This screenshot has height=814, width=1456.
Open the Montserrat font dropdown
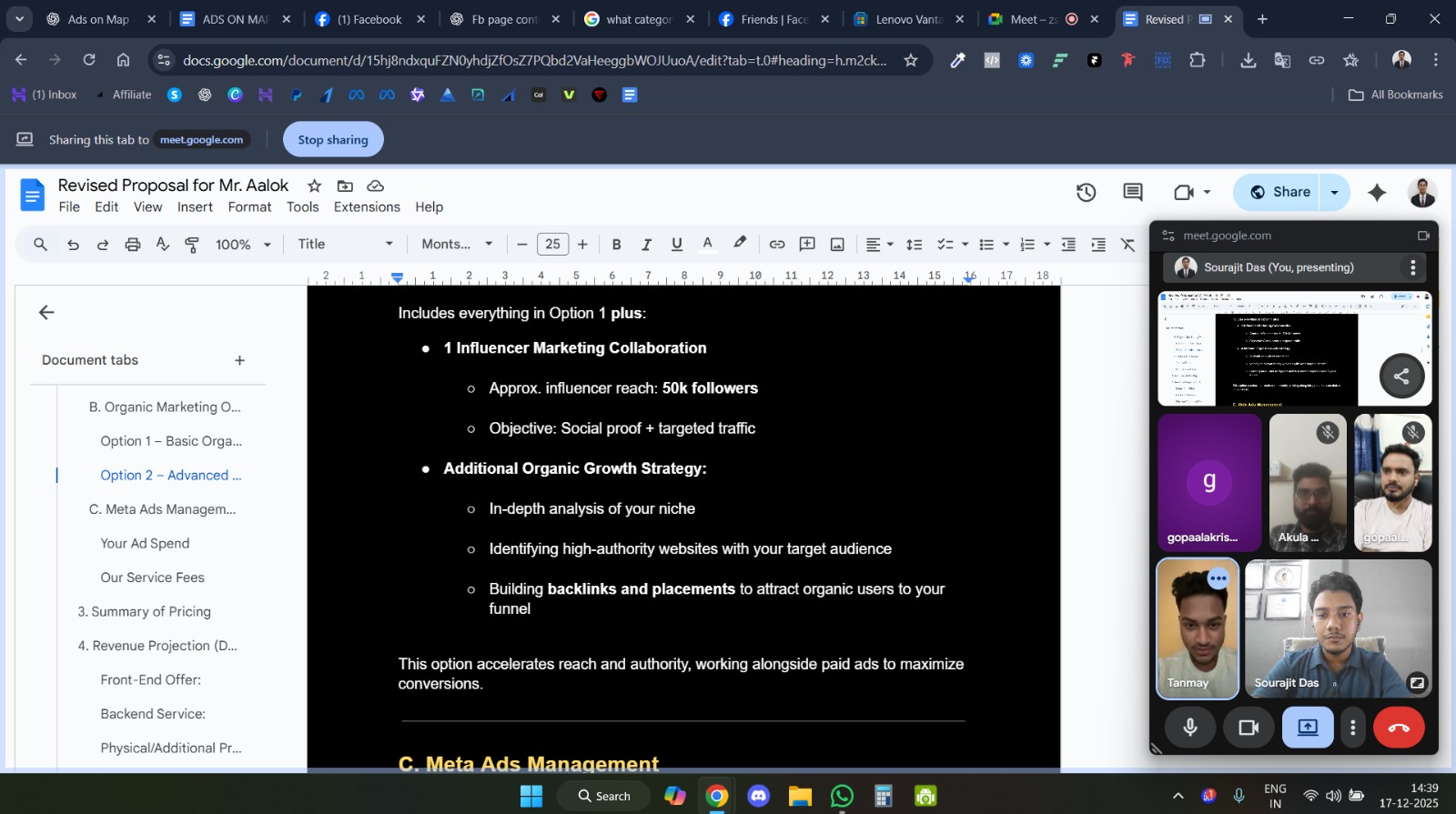[457, 244]
